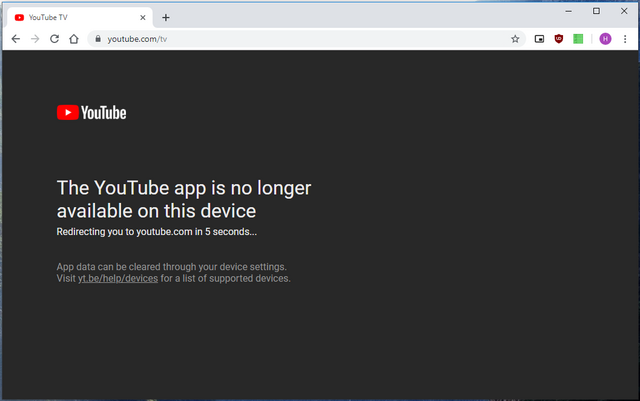Open the uBlock Origin shield extension
The width and height of the screenshot is (640, 401).
click(559, 39)
